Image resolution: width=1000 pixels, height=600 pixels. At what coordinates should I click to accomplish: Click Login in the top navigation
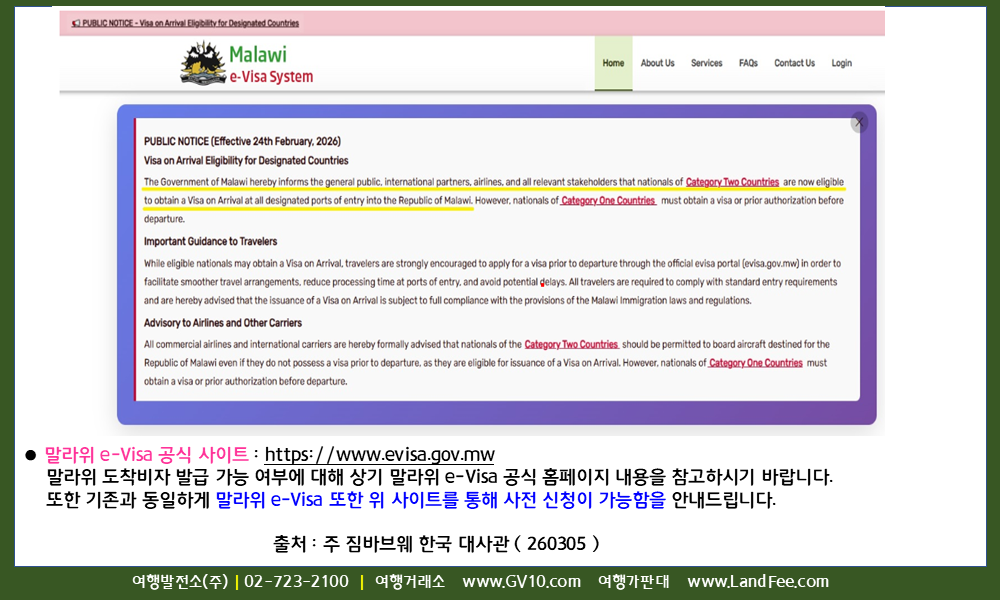pos(841,63)
